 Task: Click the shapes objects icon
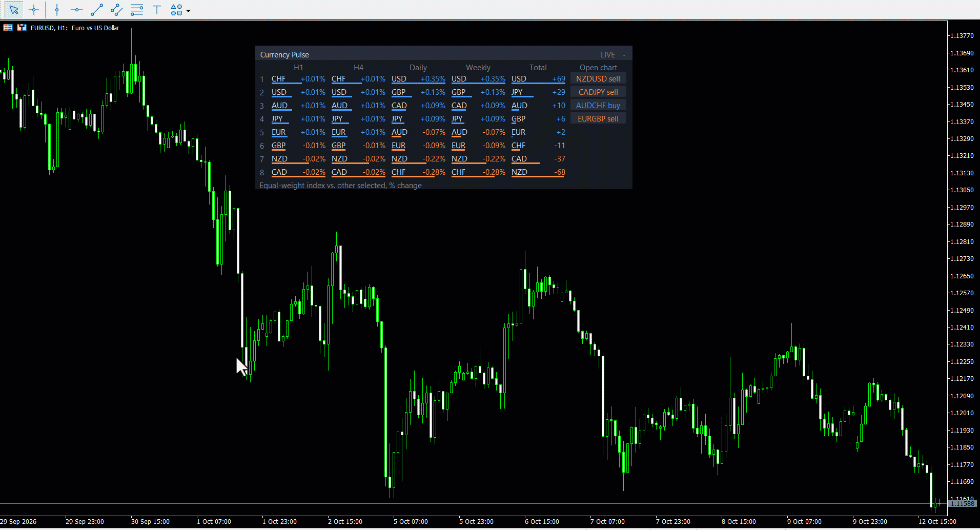(176, 9)
